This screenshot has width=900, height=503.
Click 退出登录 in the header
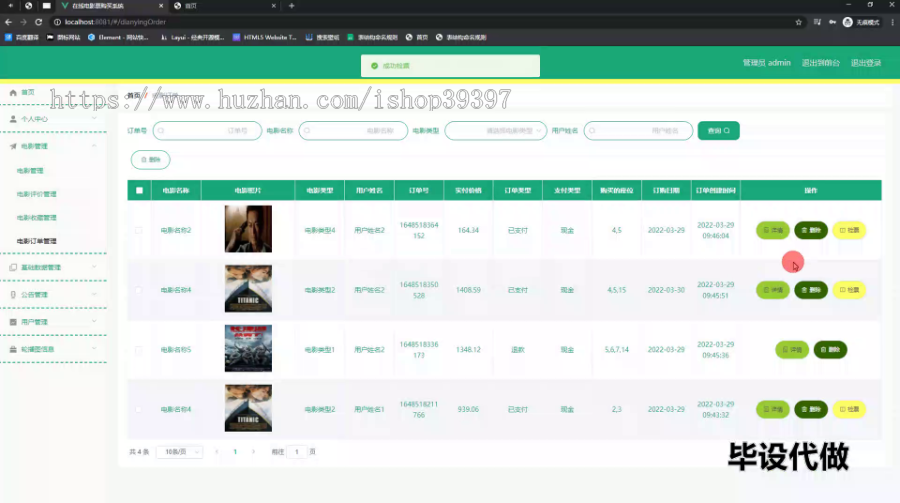coord(866,63)
